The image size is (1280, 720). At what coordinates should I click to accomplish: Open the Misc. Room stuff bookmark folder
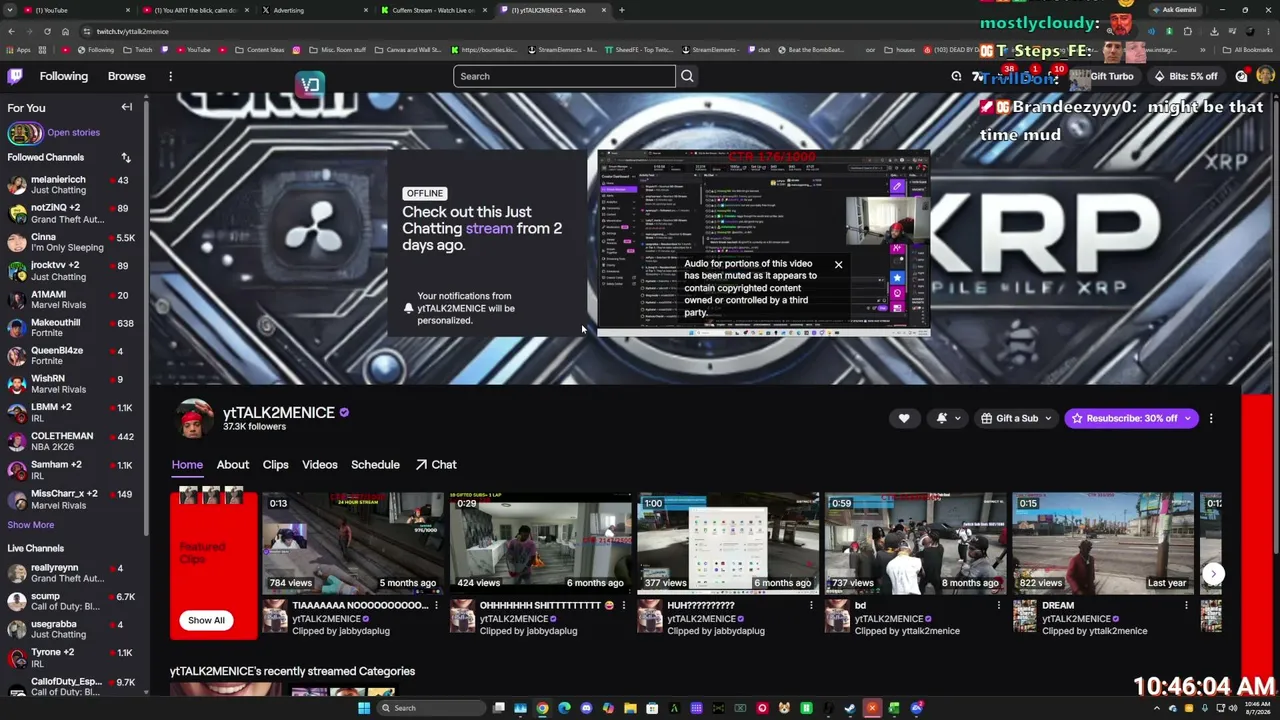coord(338,49)
